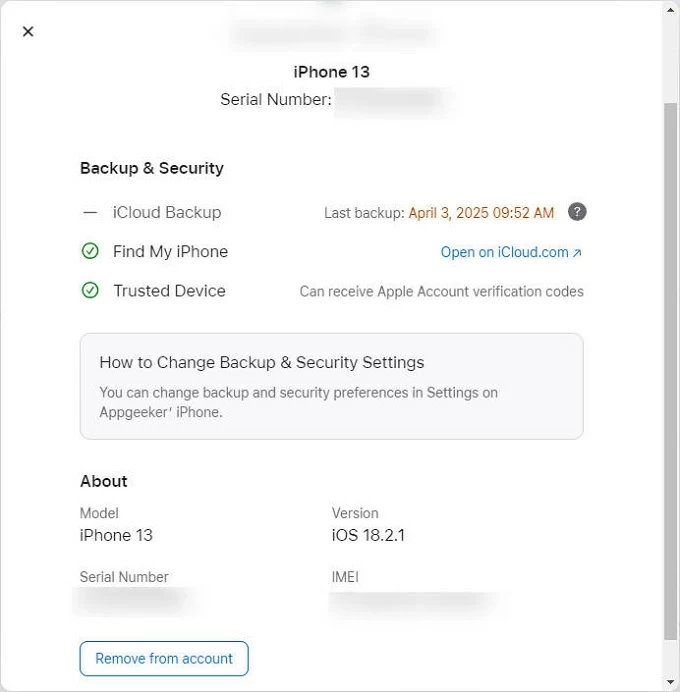Click the green checkmark beside Trusted Device

click(x=90, y=291)
